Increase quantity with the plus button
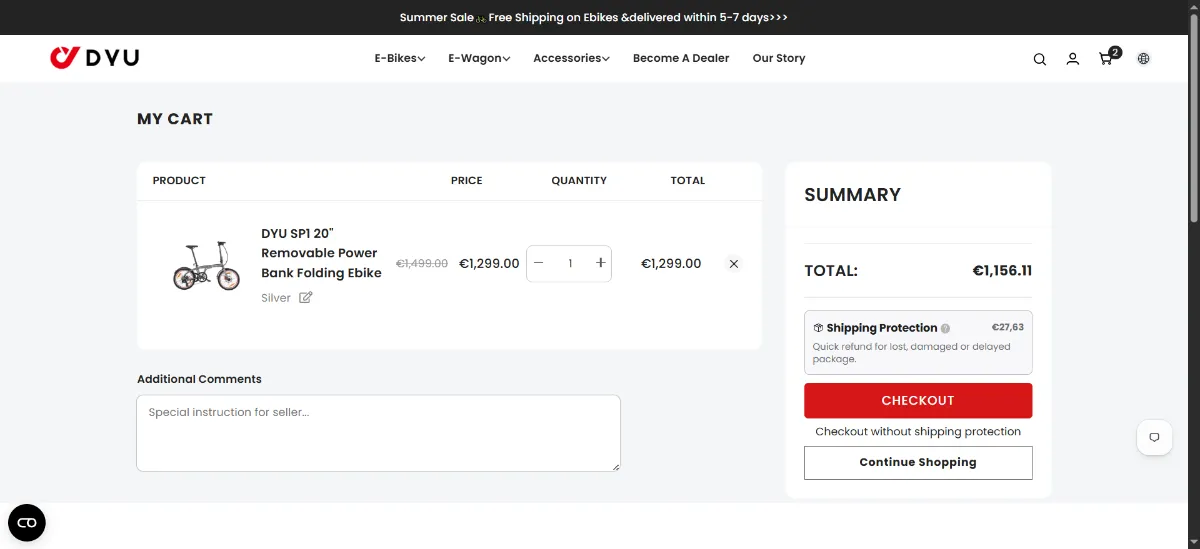The width and height of the screenshot is (1200, 549). (601, 263)
